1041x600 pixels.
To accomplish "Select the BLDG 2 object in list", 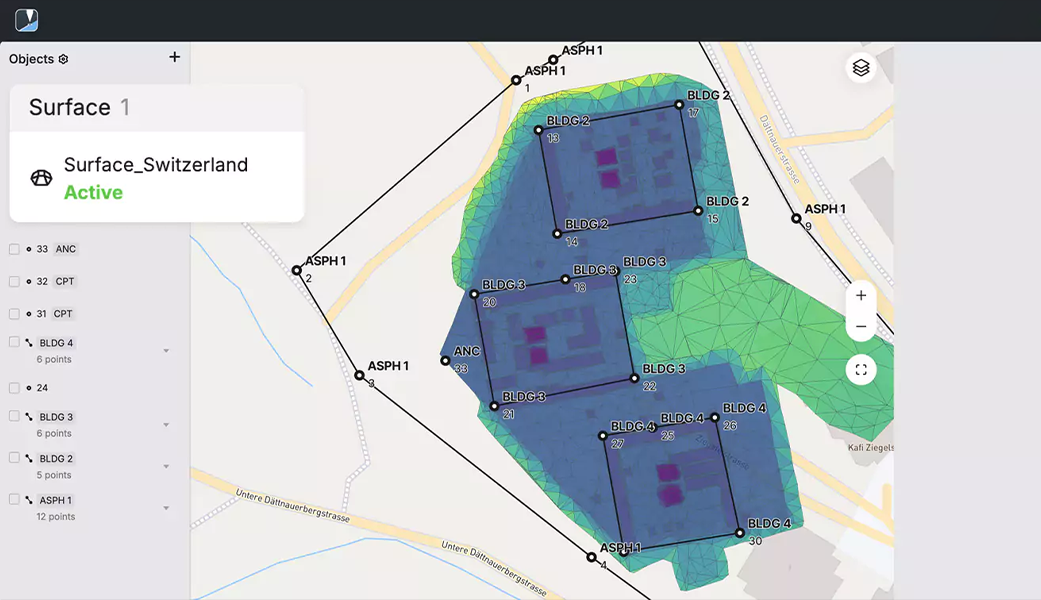I will (56, 459).
